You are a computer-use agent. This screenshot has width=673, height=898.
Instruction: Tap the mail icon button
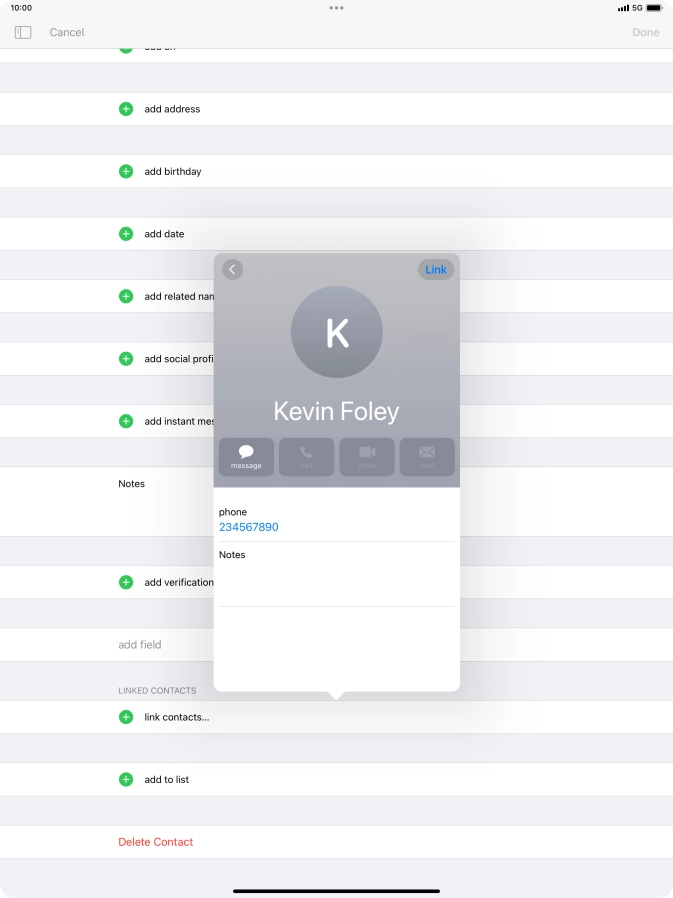tap(427, 457)
